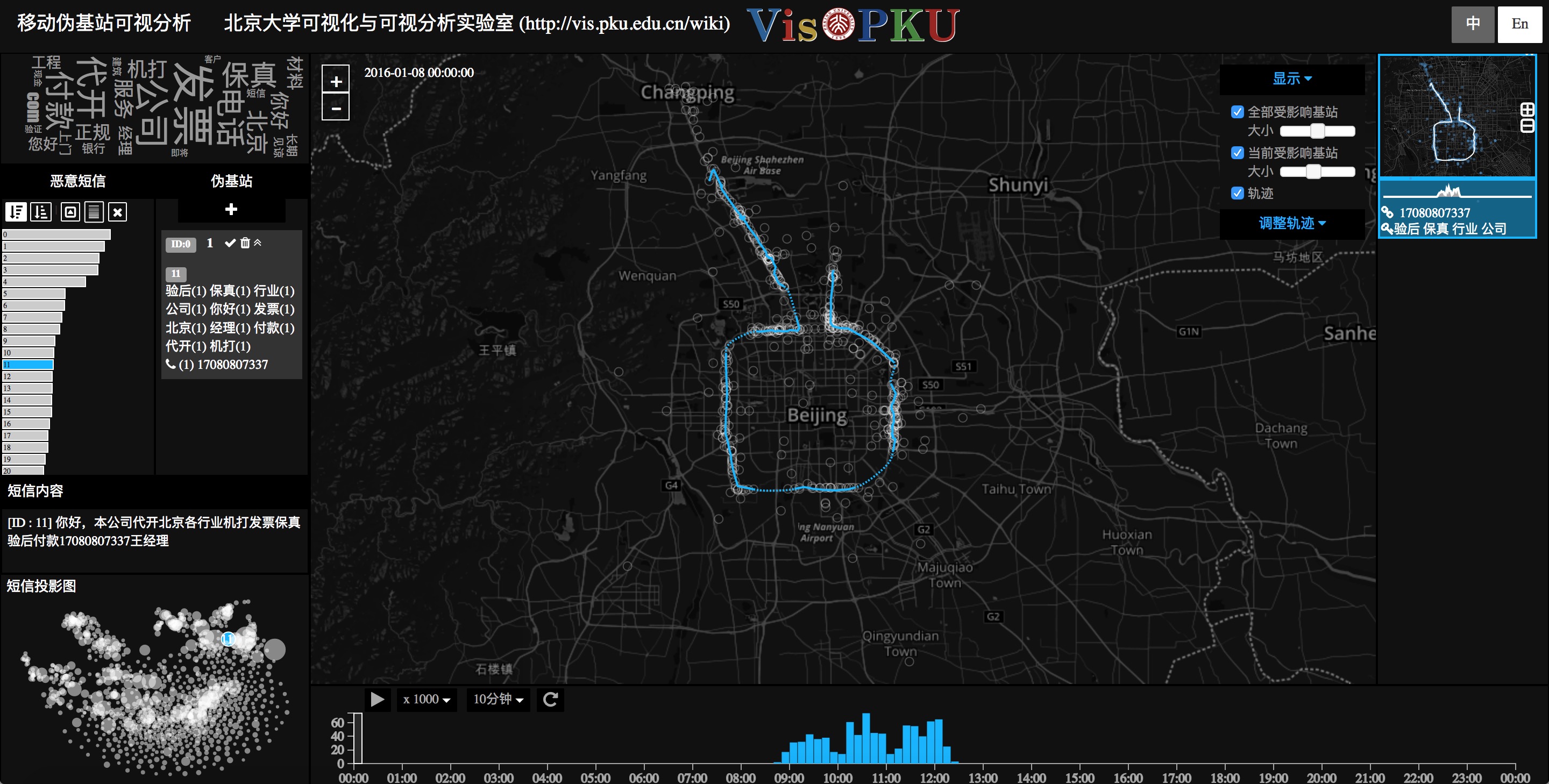
Task: Switch language to English with En button
Action: click(x=1519, y=24)
